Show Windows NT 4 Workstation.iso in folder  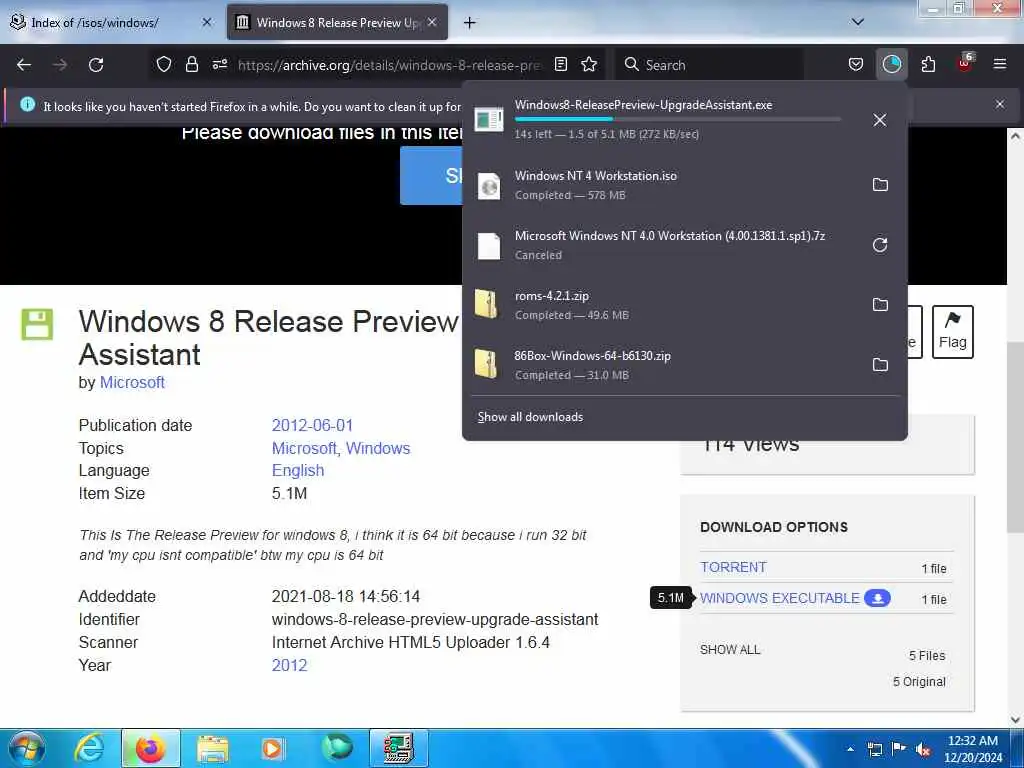(880, 185)
